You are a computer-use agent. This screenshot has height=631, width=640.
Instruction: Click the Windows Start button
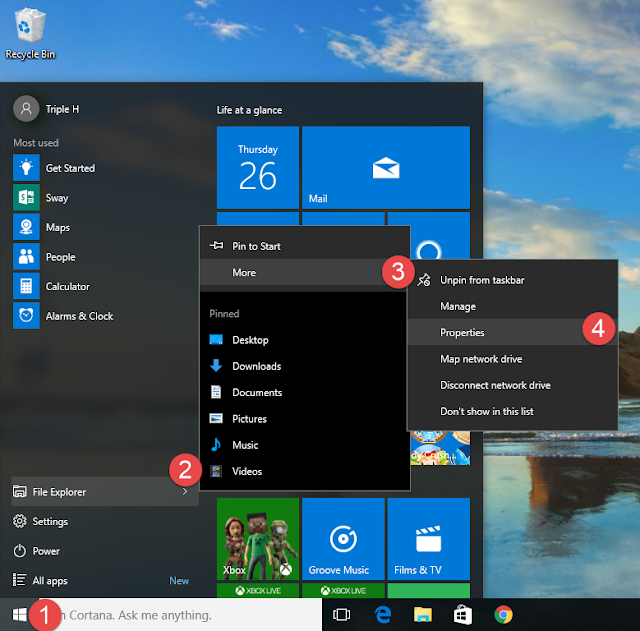[19, 615]
